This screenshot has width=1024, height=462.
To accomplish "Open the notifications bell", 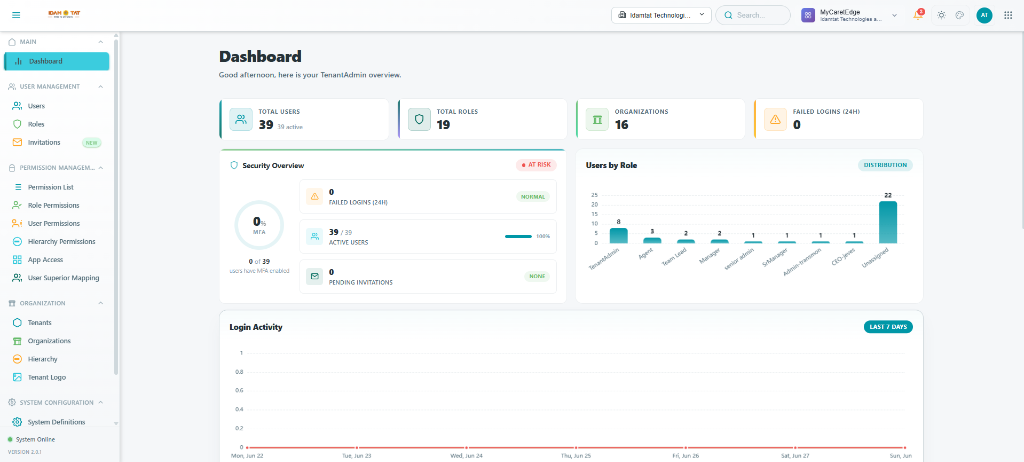I will pos(918,15).
